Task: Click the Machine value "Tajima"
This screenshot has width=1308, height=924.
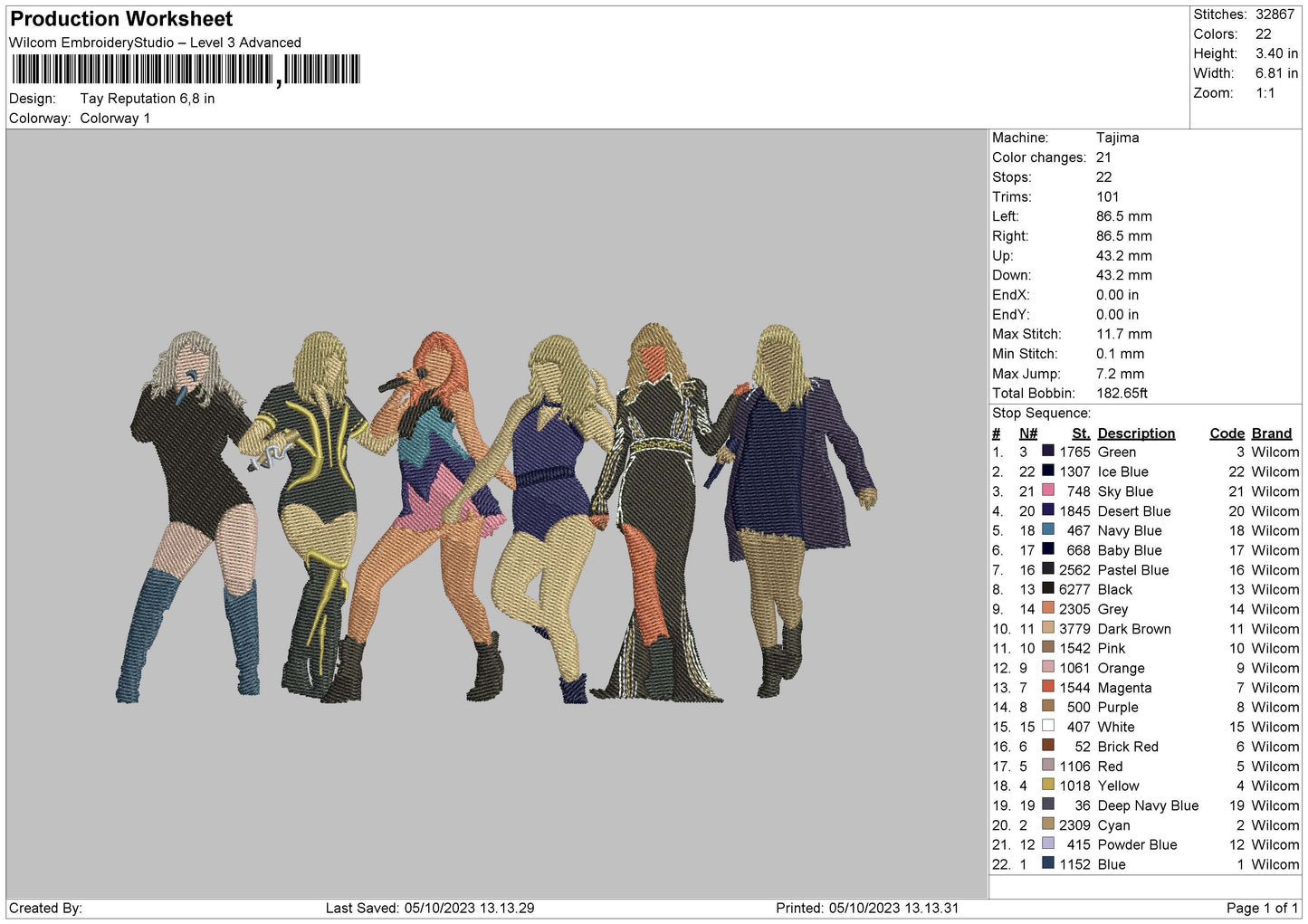Action: 1117,138
